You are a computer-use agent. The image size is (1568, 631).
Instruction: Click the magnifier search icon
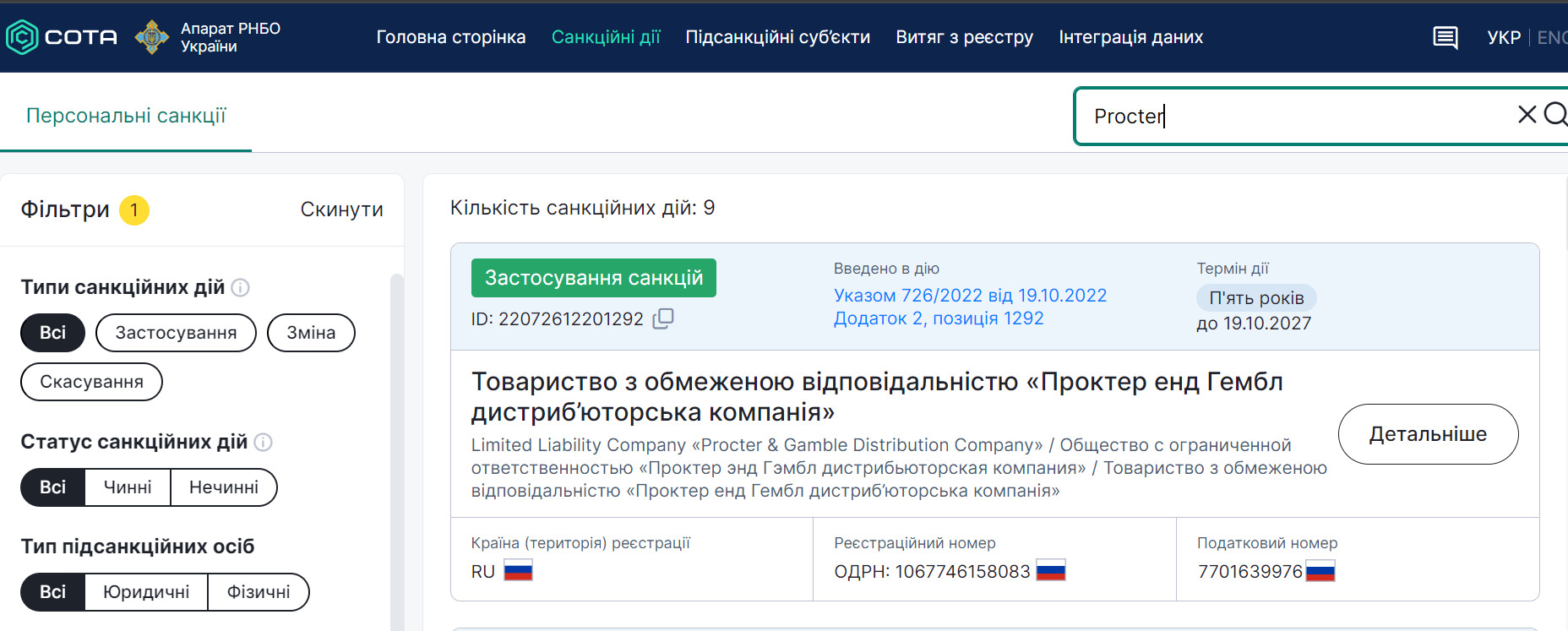[1555, 114]
